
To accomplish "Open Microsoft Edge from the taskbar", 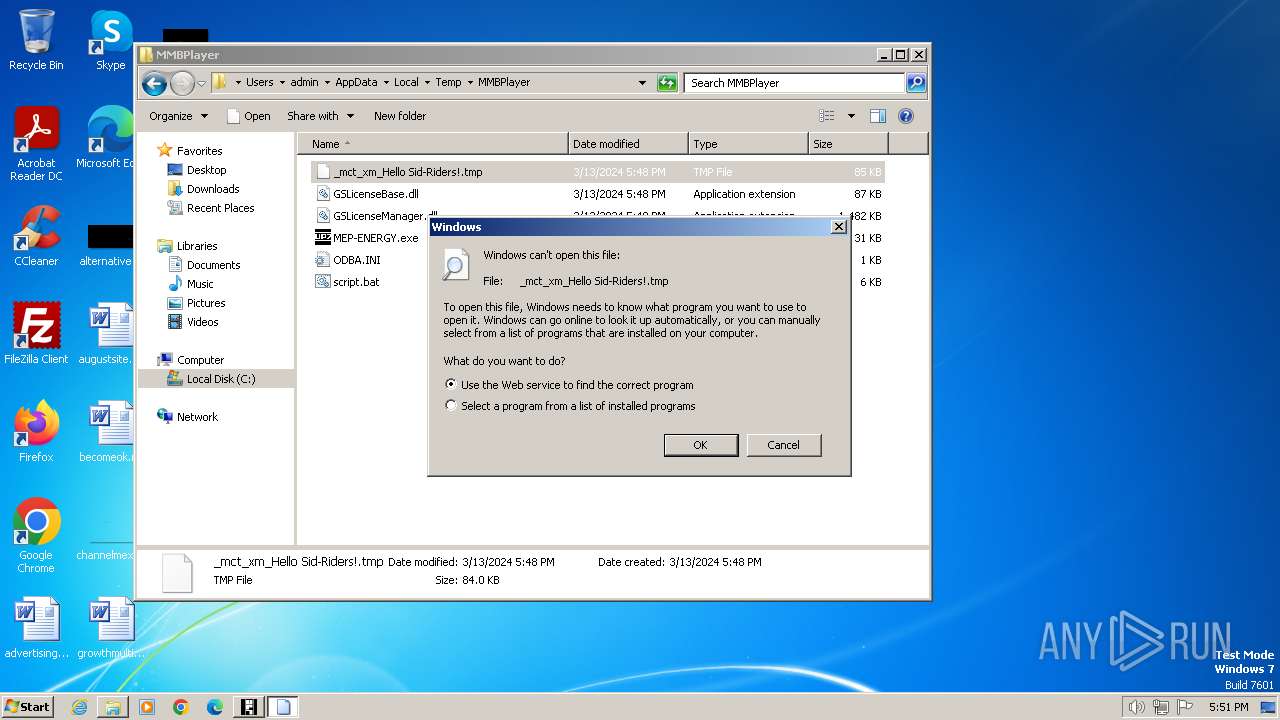I will [215, 707].
